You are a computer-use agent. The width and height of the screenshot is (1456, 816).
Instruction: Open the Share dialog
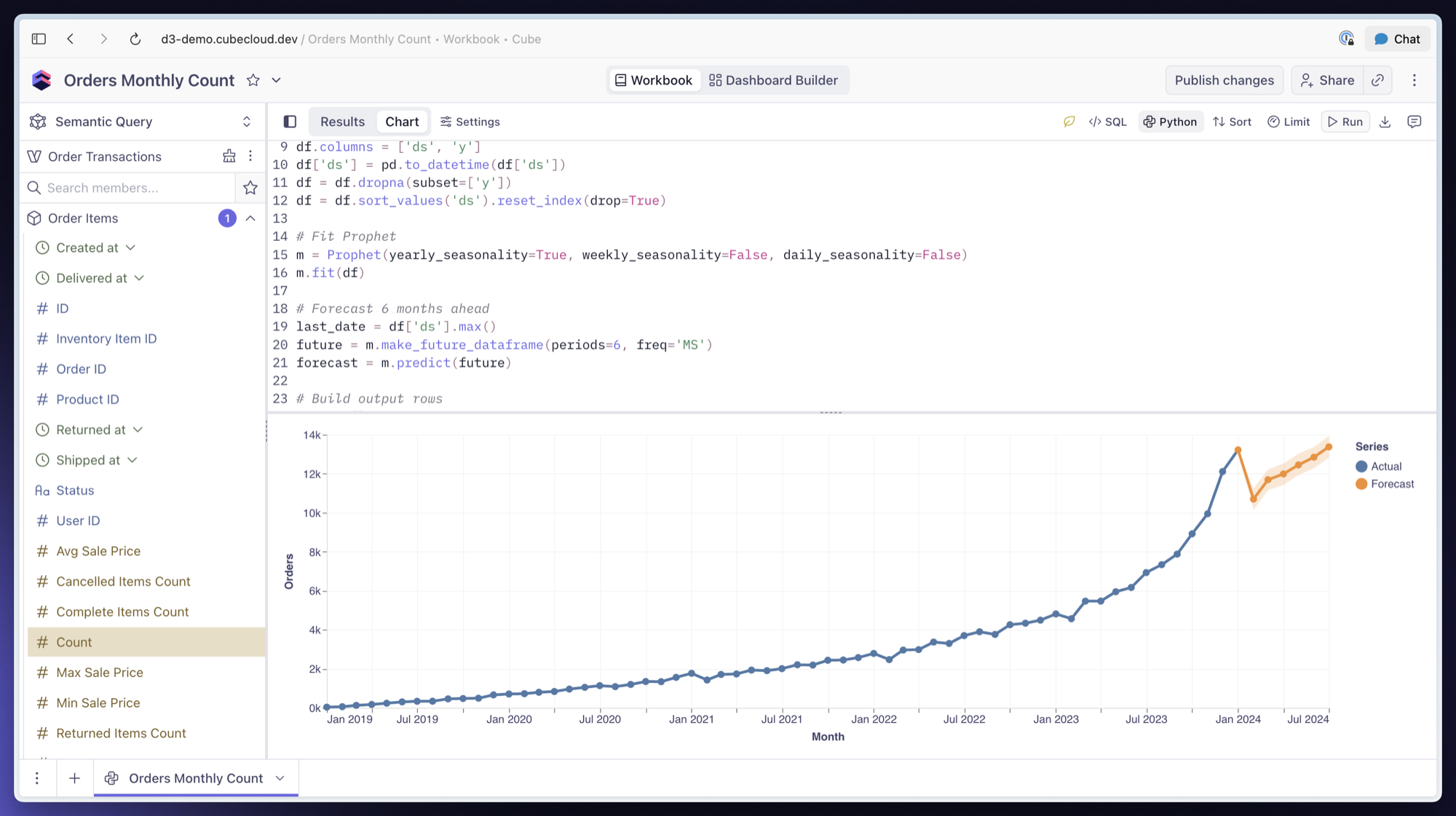[1328, 80]
